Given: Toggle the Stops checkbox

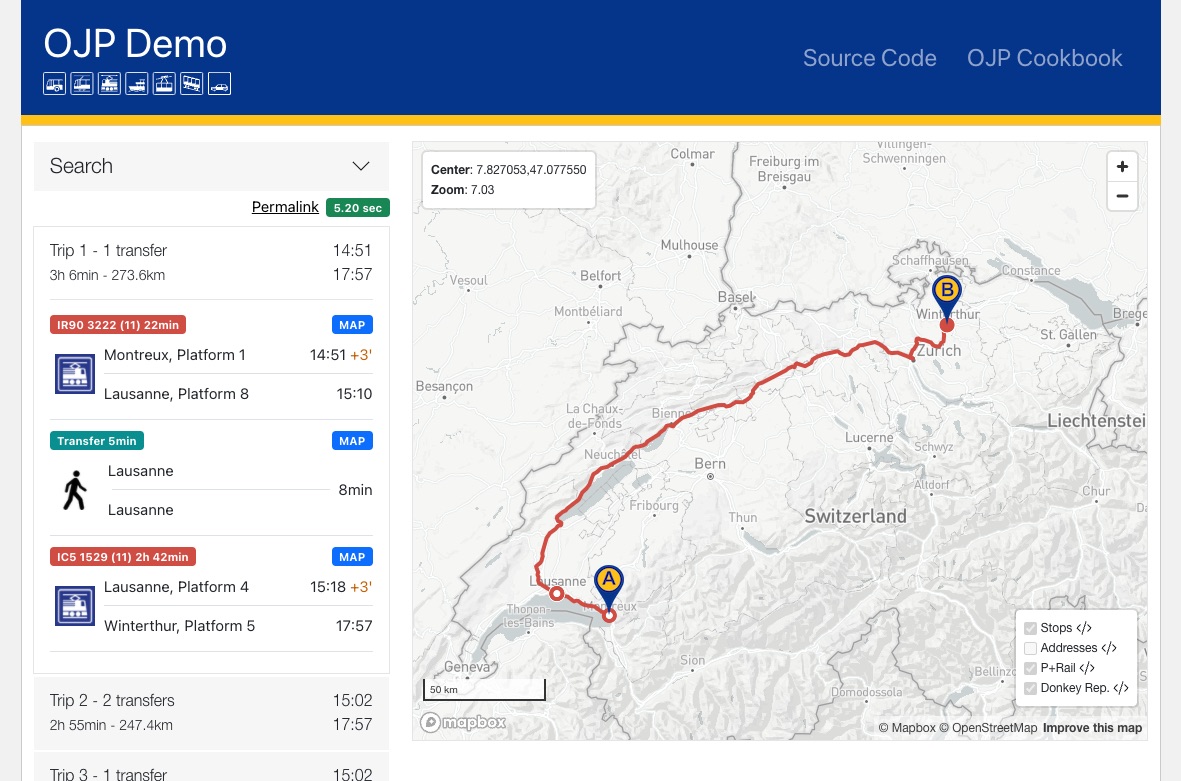Looking at the screenshot, I should point(1030,628).
